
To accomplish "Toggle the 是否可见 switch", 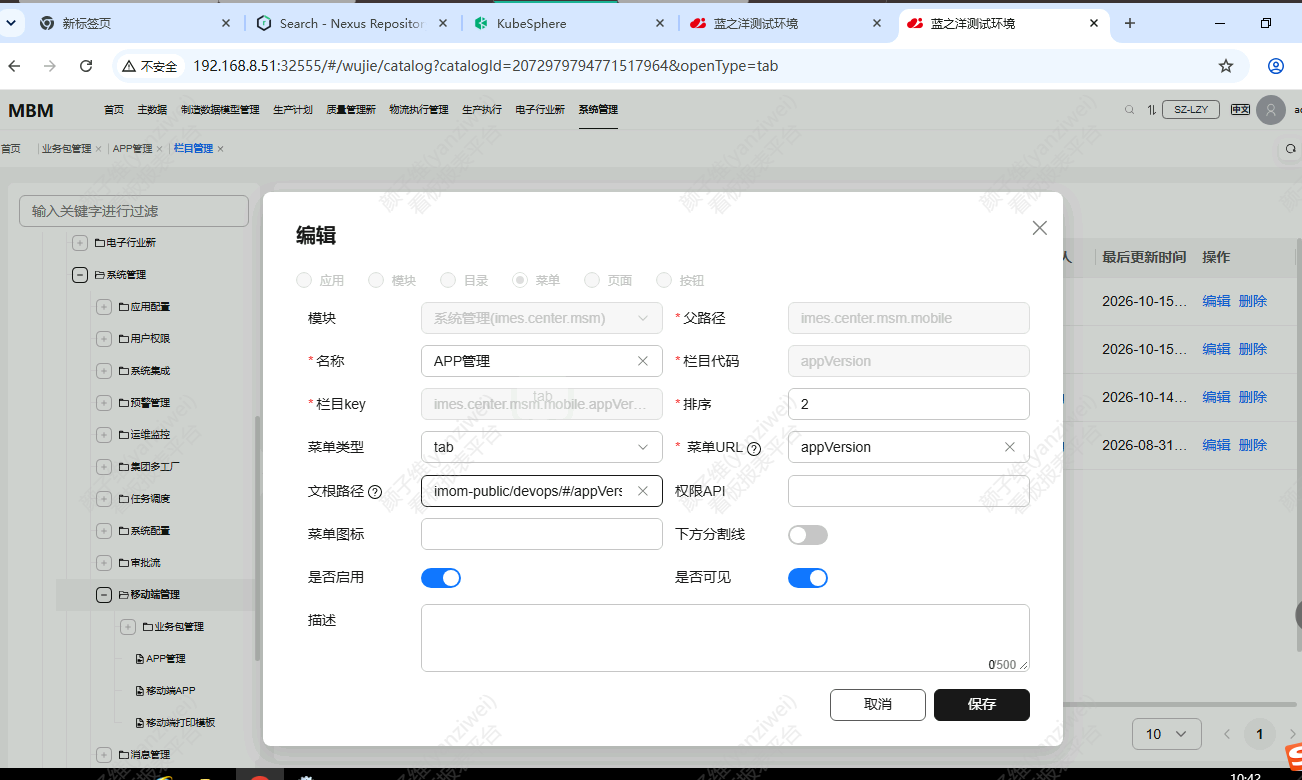I will coord(808,578).
